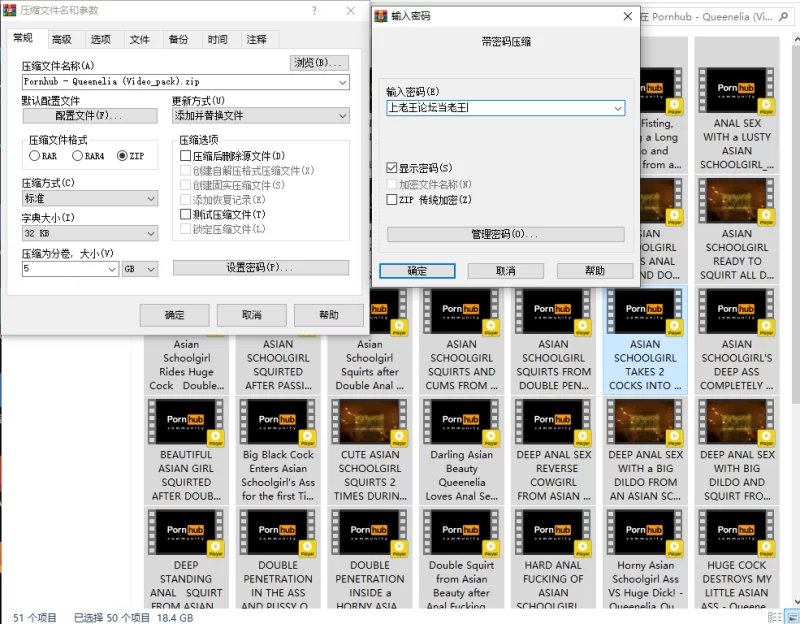Click 取消 in the archive parameters dialog

click(x=252, y=315)
